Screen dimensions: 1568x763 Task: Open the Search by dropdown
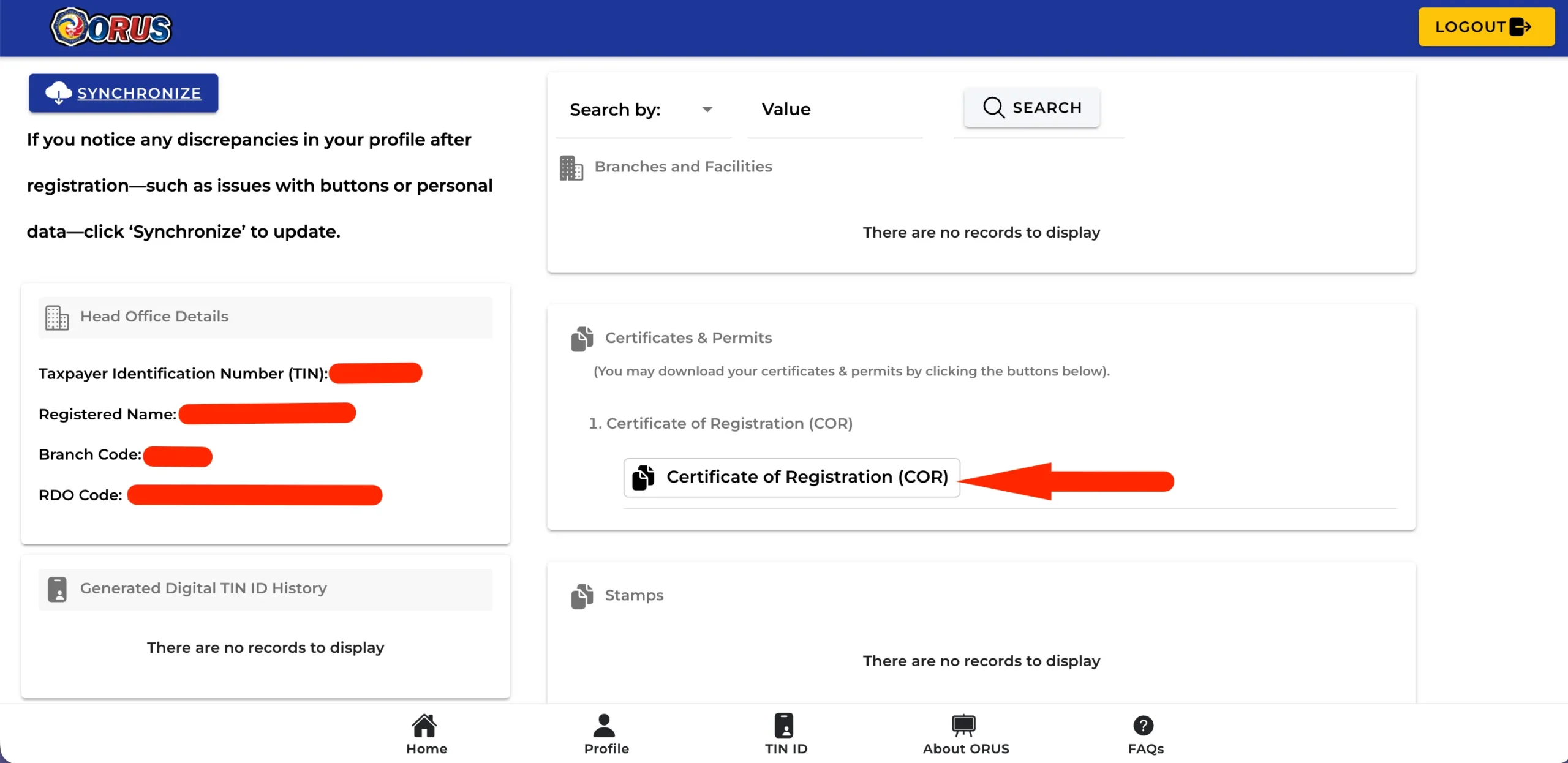643,110
